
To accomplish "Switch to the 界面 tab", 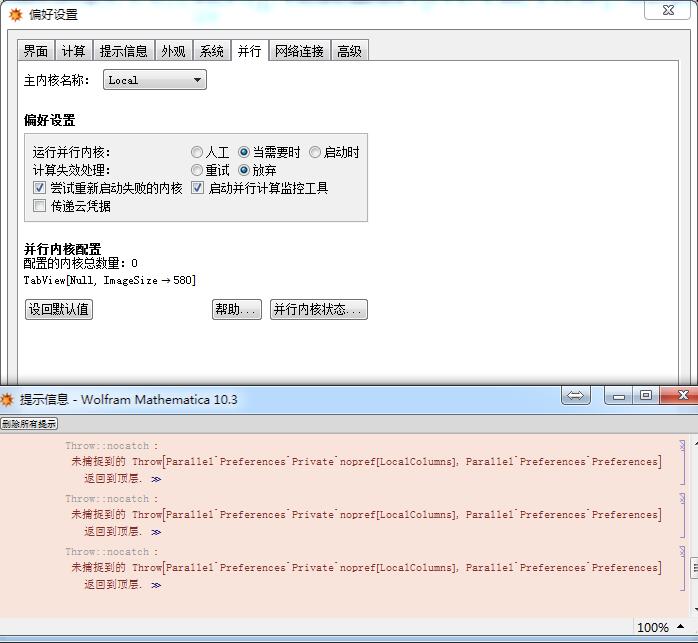I will click(x=36, y=51).
